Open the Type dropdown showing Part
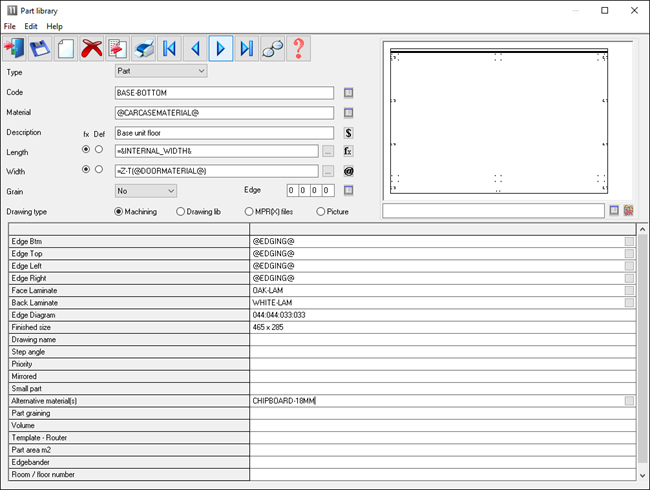The height and width of the screenshot is (490, 650). coord(161,71)
